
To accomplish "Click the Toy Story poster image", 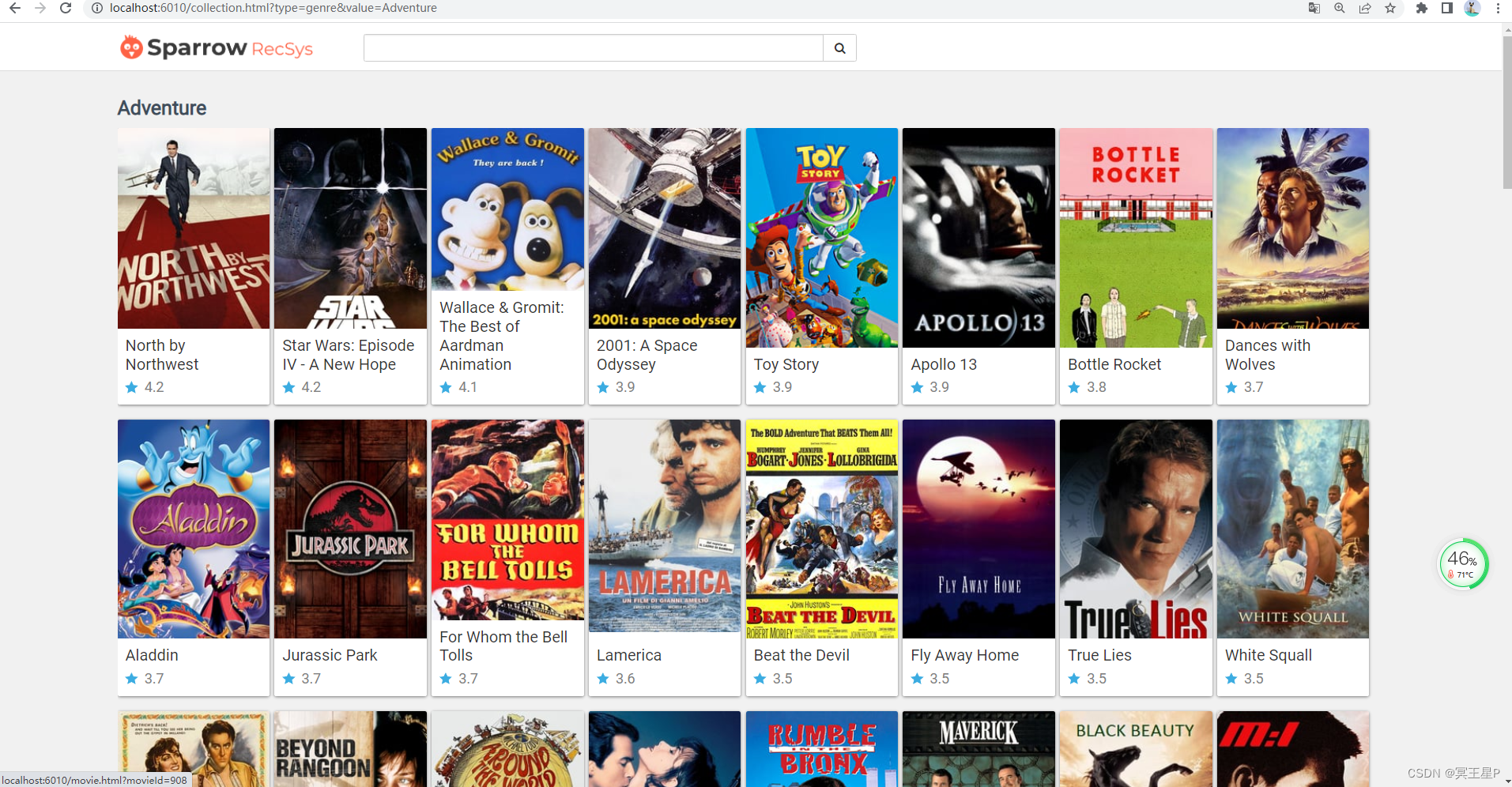I will tap(822, 238).
